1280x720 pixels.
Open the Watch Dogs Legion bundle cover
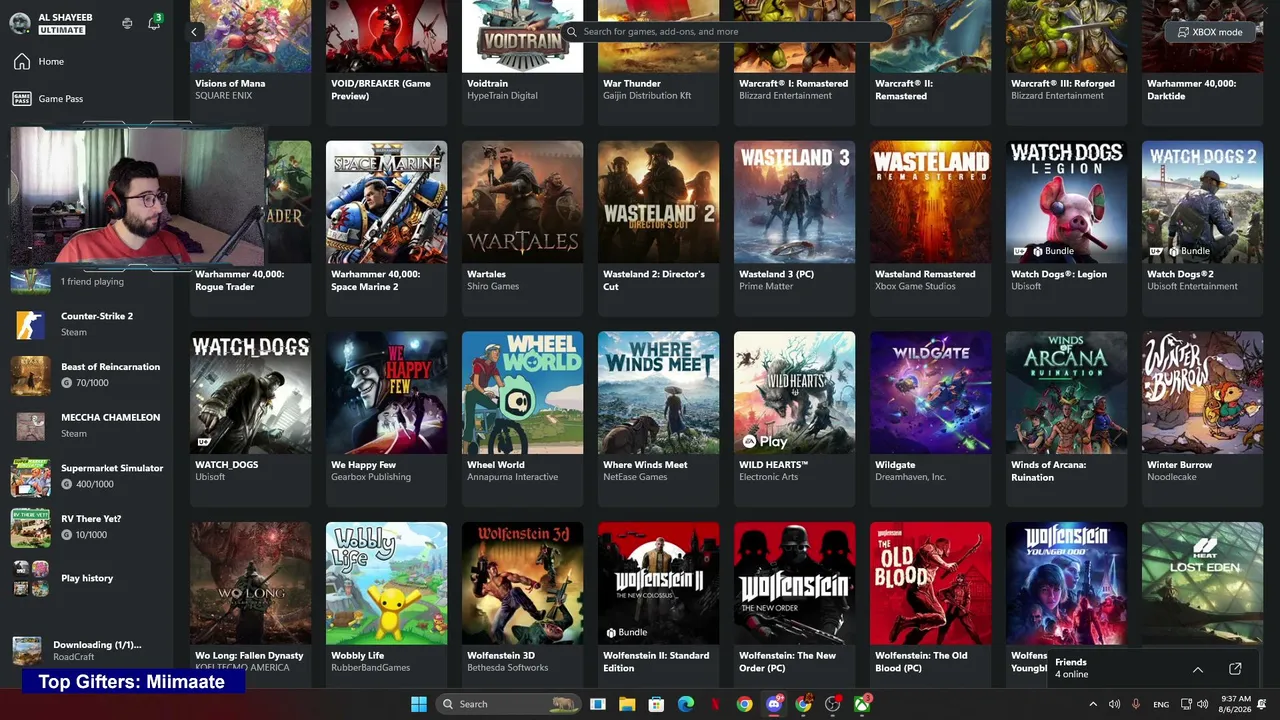coord(1066,202)
